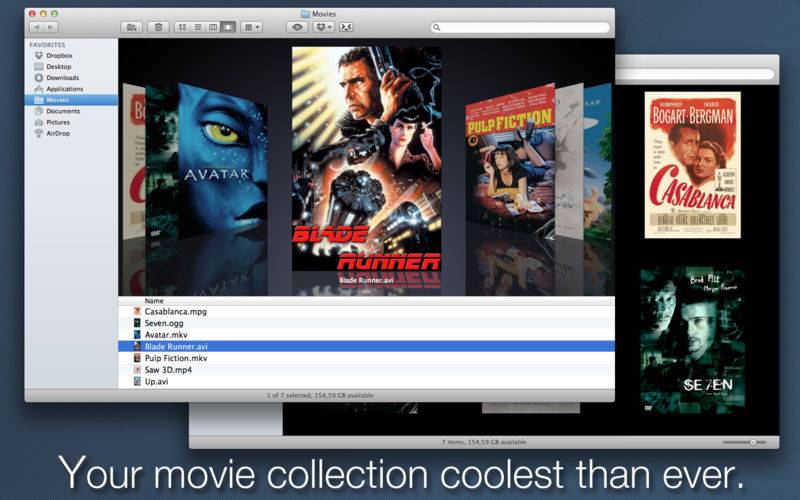800x500 pixels.
Task: Click the Pictures sidebar icon
Action: click(x=39, y=122)
